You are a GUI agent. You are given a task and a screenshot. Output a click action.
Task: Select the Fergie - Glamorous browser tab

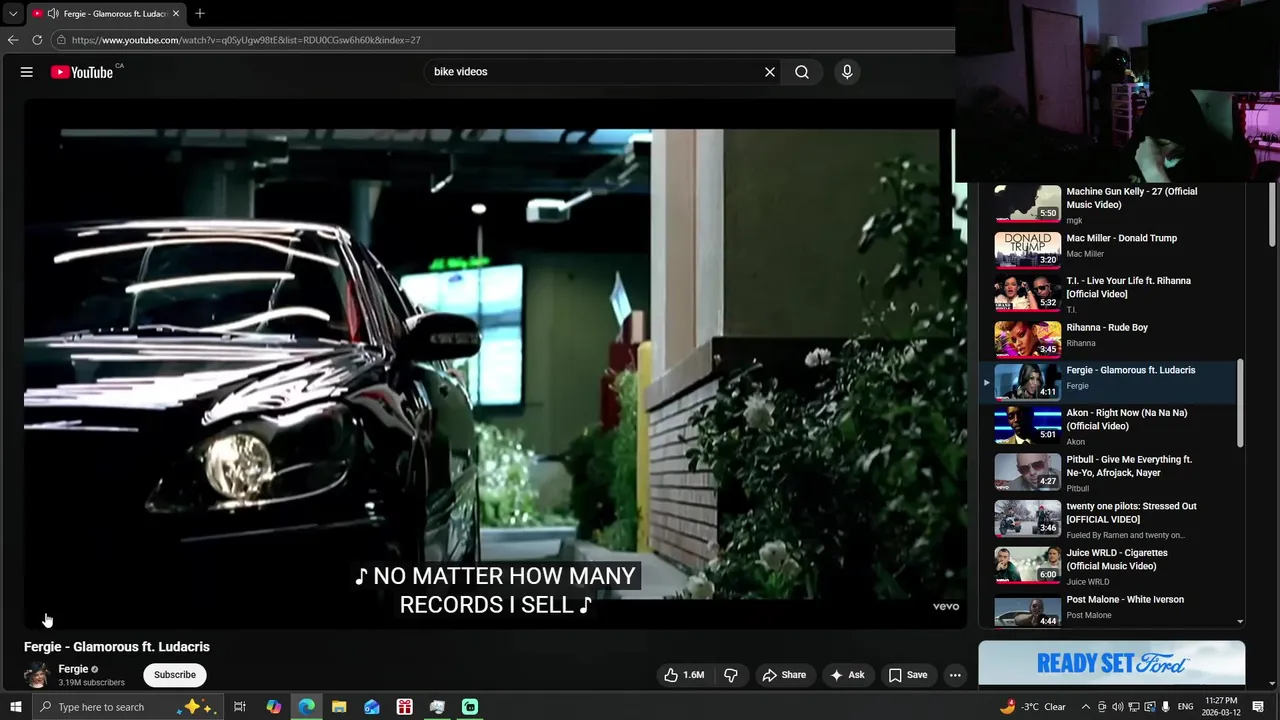point(107,14)
